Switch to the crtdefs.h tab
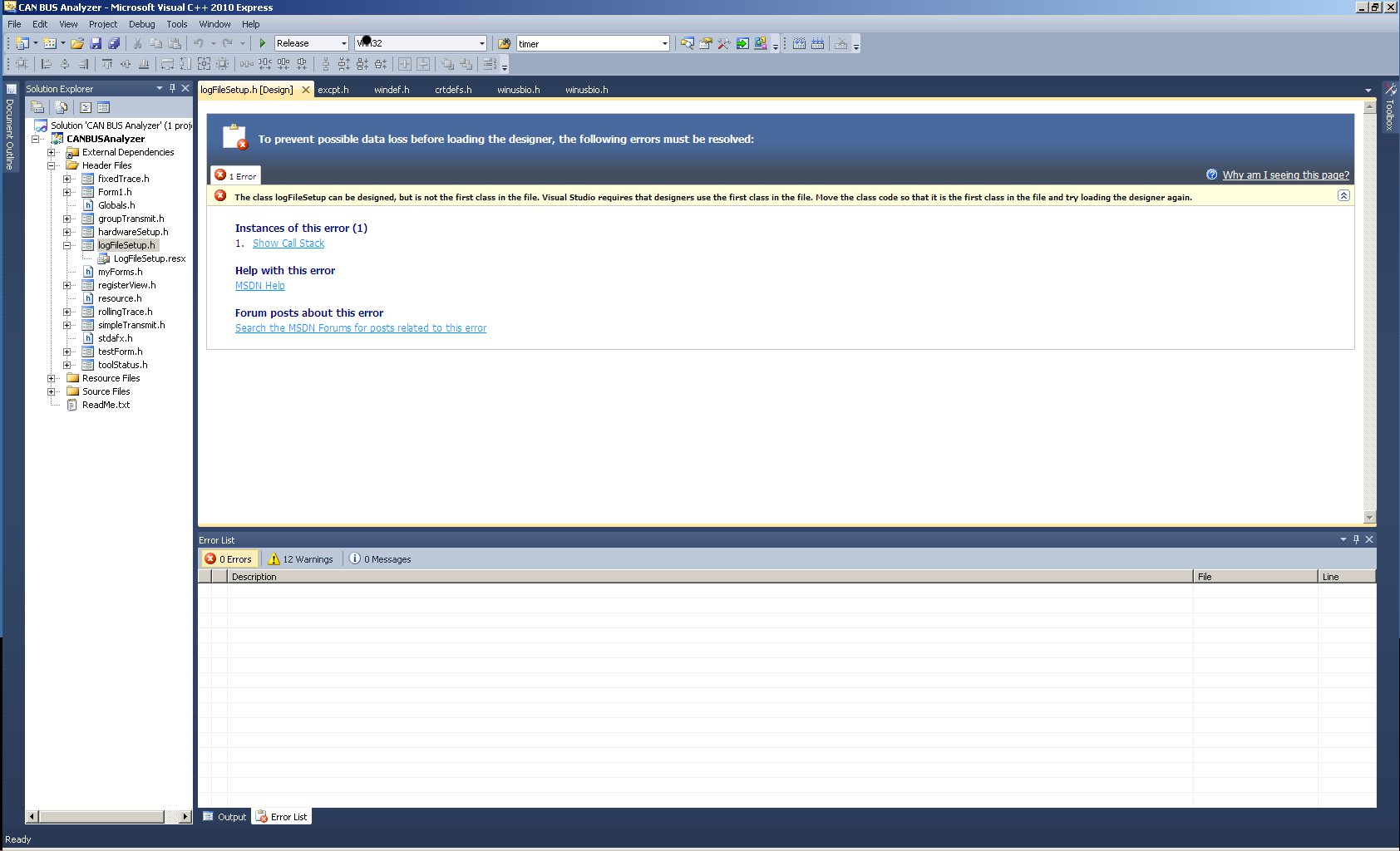This screenshot has width=1400, height=851. (453, 90)
